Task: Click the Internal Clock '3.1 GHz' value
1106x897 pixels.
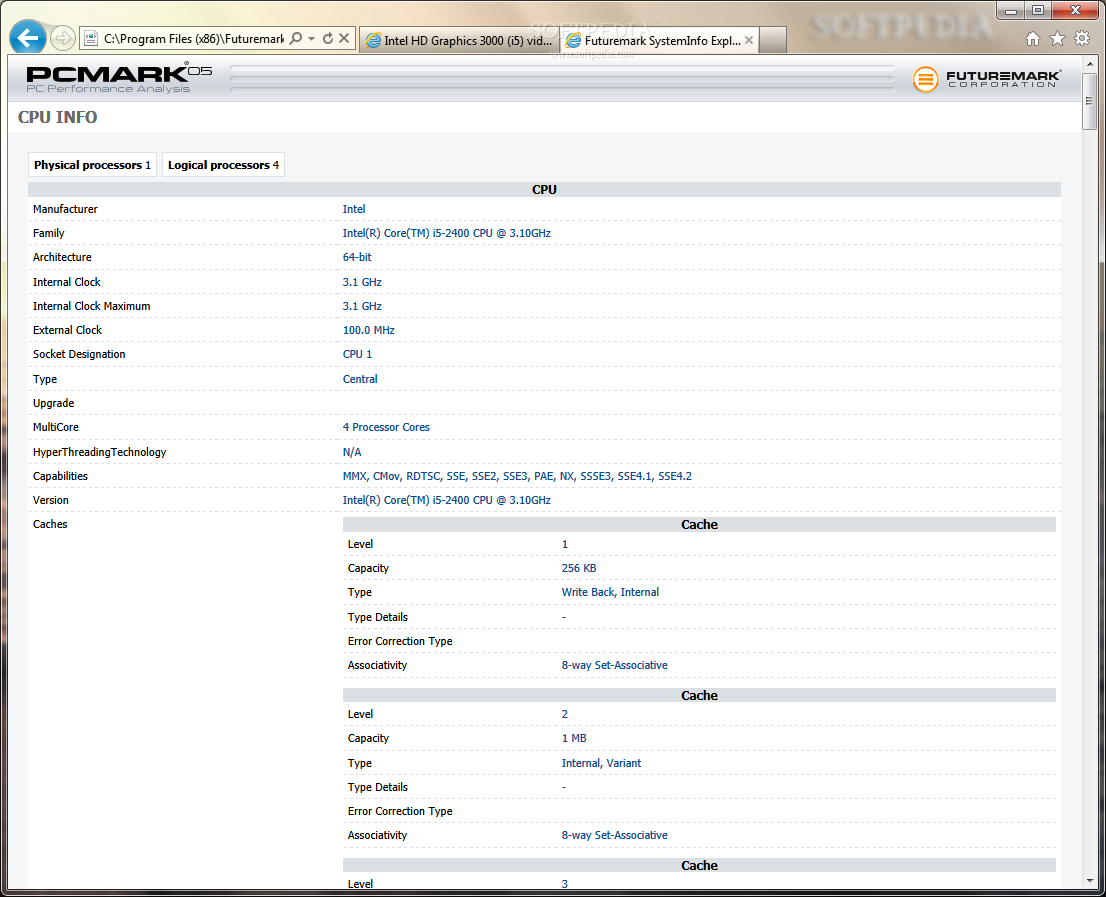Action: 362,282
